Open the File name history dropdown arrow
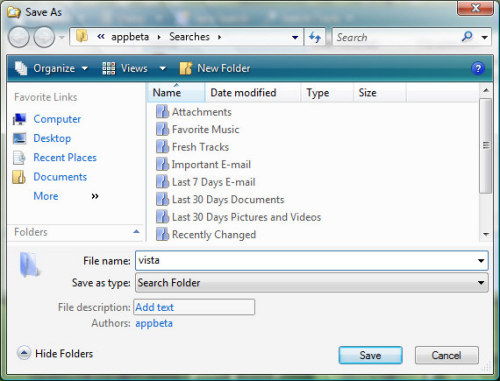Screen dimensions: 500x381 (481, 261)
